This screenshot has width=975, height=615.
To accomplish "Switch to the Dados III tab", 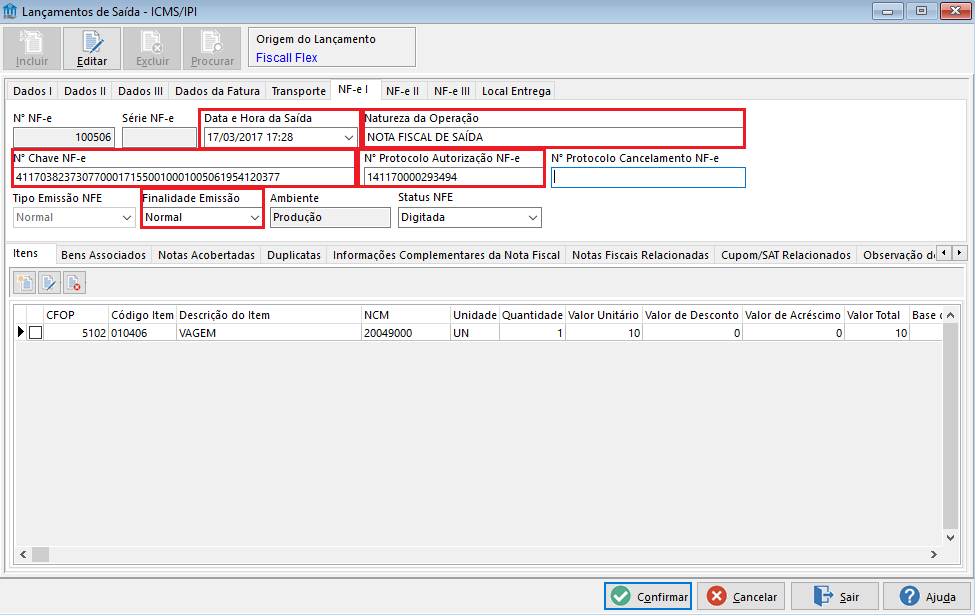I will click(x=141, y=91).
